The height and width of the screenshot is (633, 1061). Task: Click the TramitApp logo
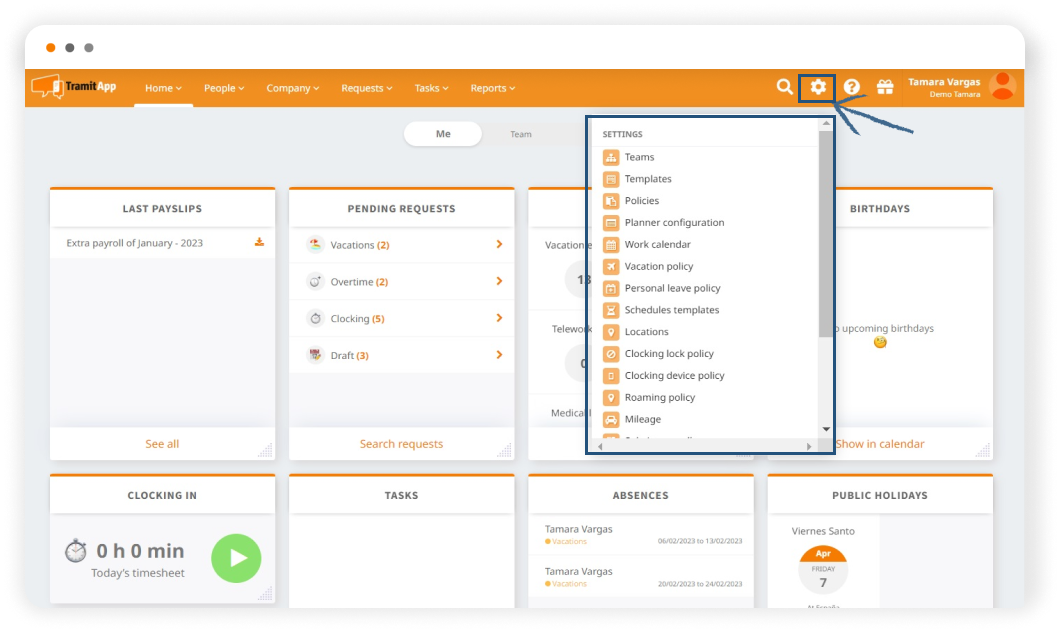point(74,87)
